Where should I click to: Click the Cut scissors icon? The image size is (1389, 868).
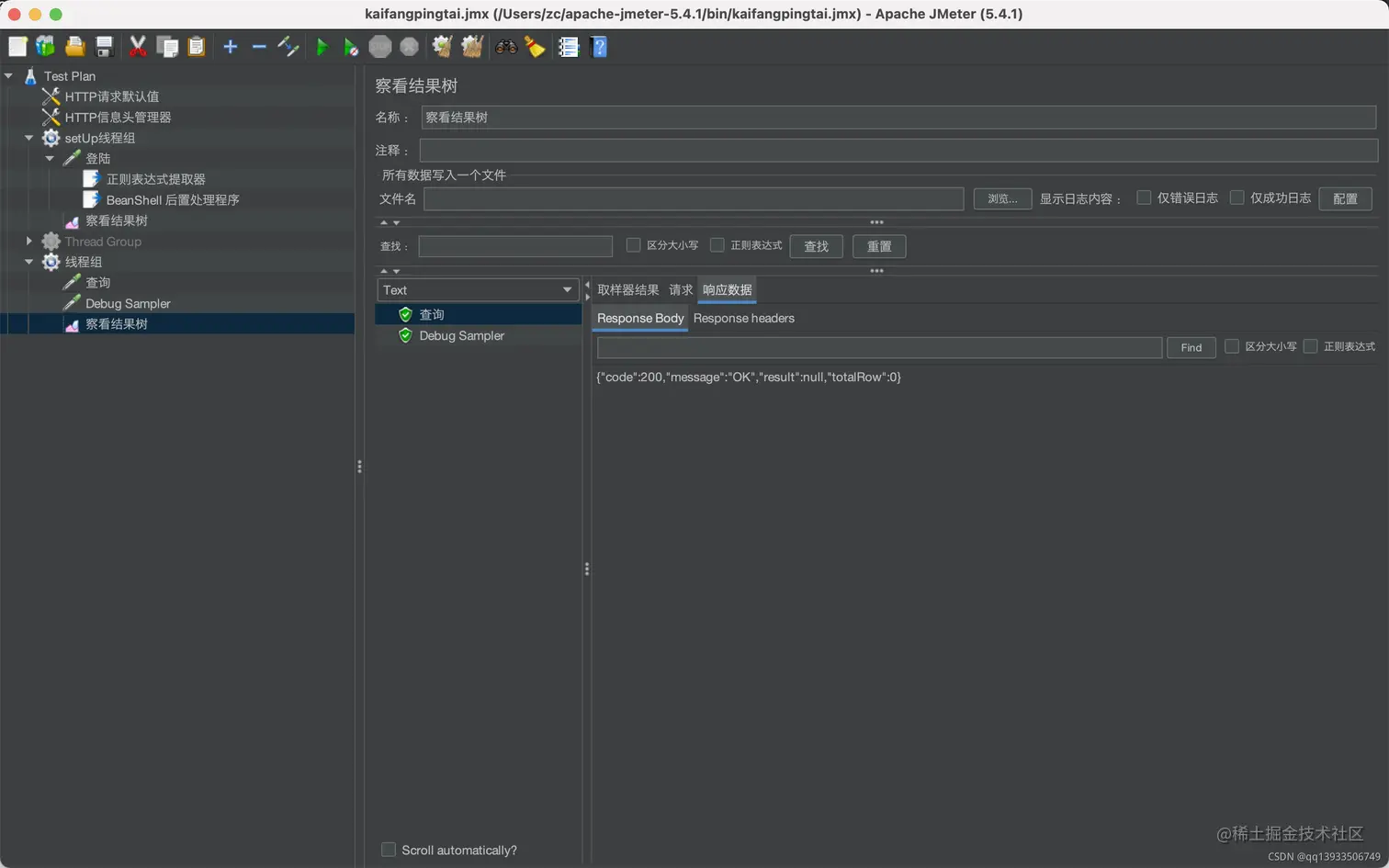point(138,47)
